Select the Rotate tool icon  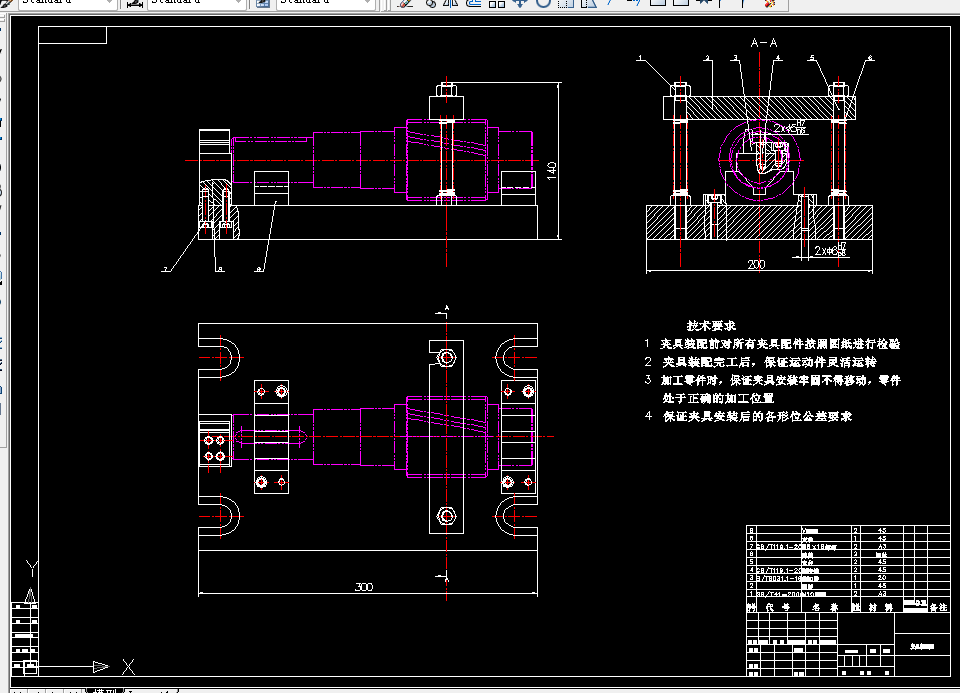(543, 3)
